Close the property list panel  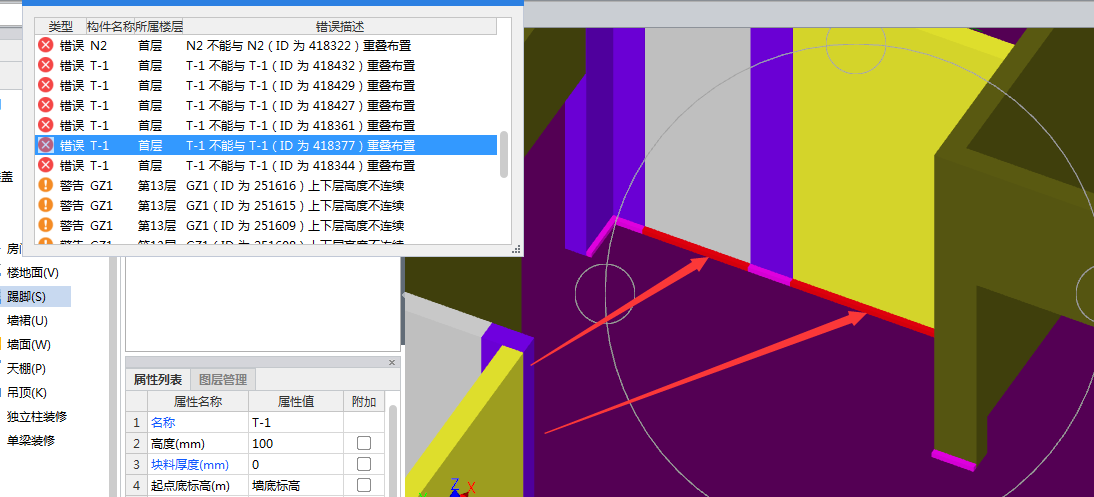coord(392,362)
